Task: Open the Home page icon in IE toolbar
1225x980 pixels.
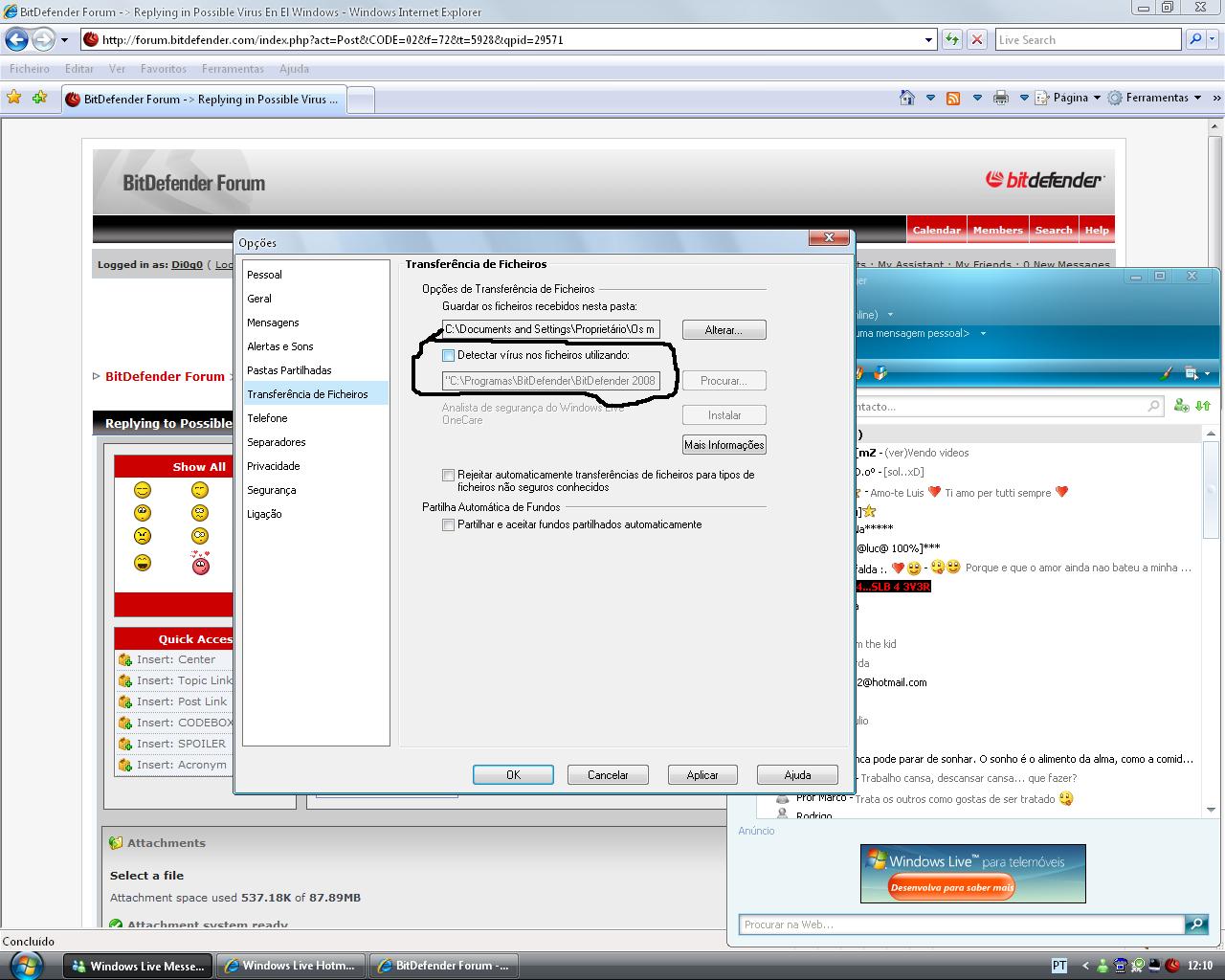Action: 907,98
